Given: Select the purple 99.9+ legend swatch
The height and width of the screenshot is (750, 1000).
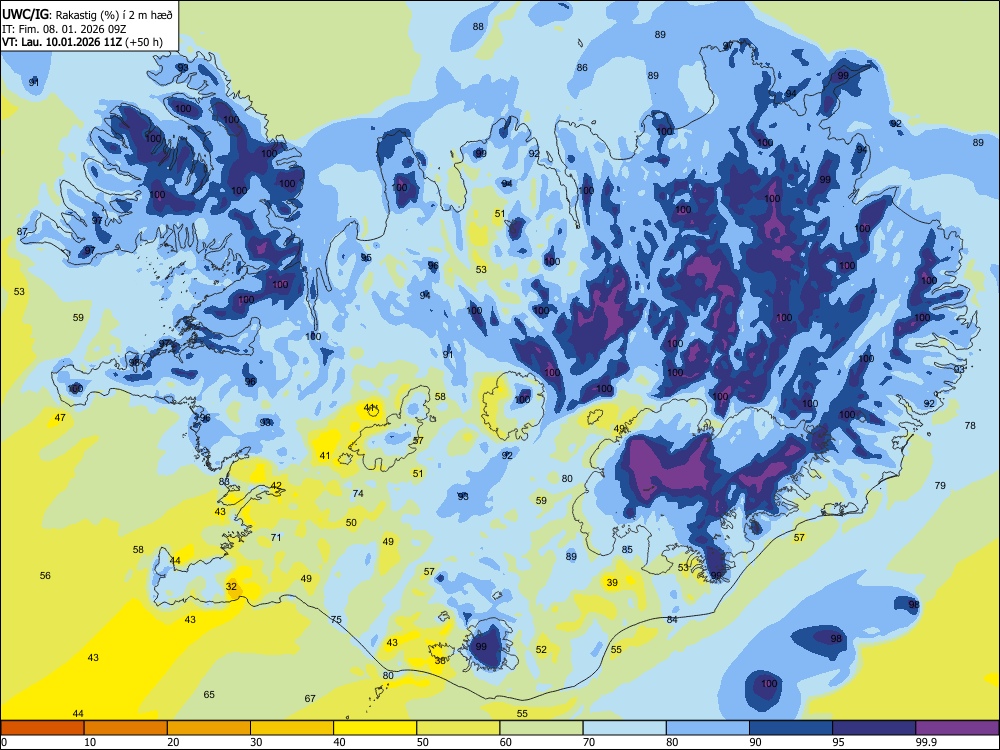Looking at the screenshot, I should coord(957,728).
